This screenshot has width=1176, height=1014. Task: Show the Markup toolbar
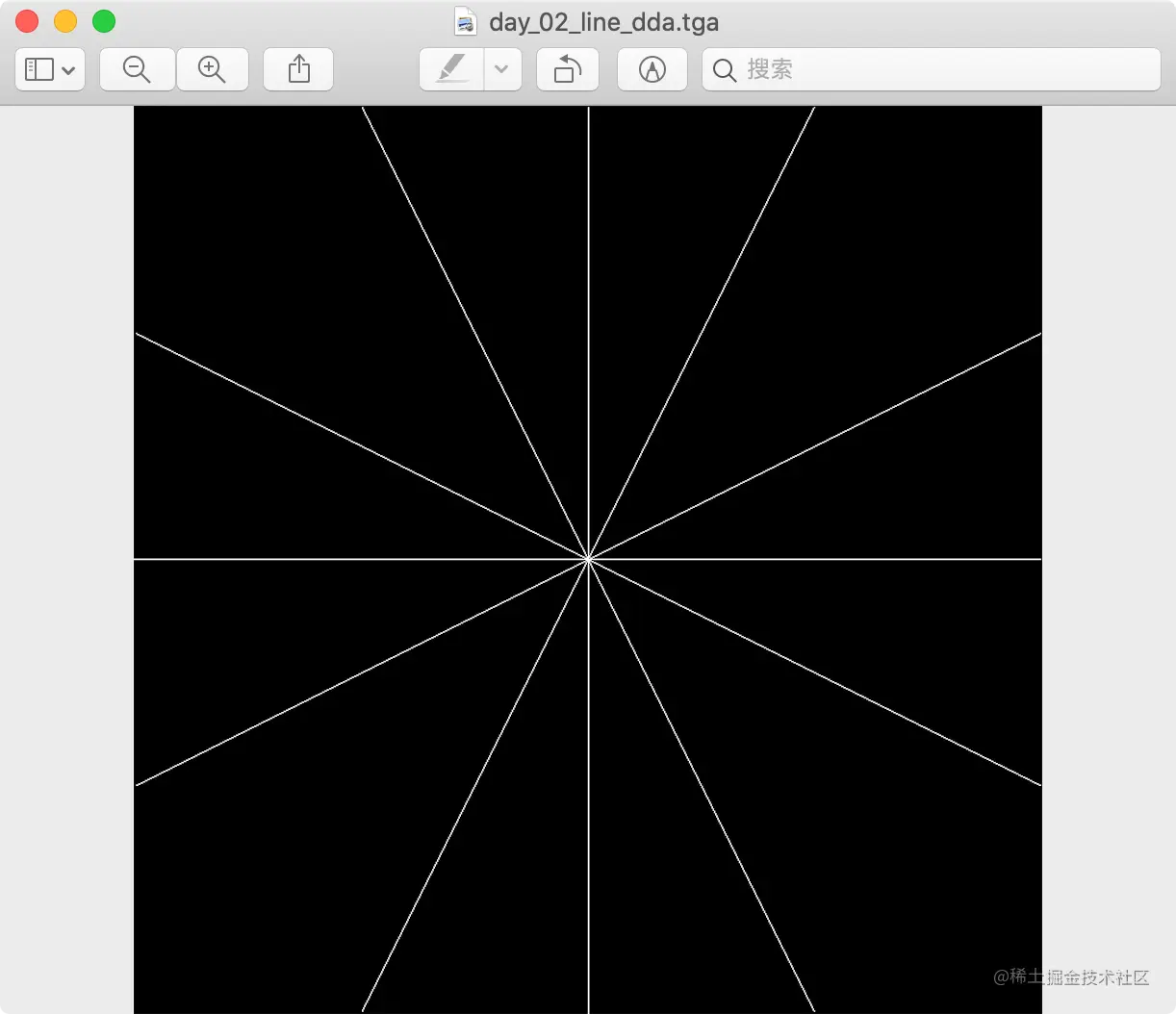point(652,69)
